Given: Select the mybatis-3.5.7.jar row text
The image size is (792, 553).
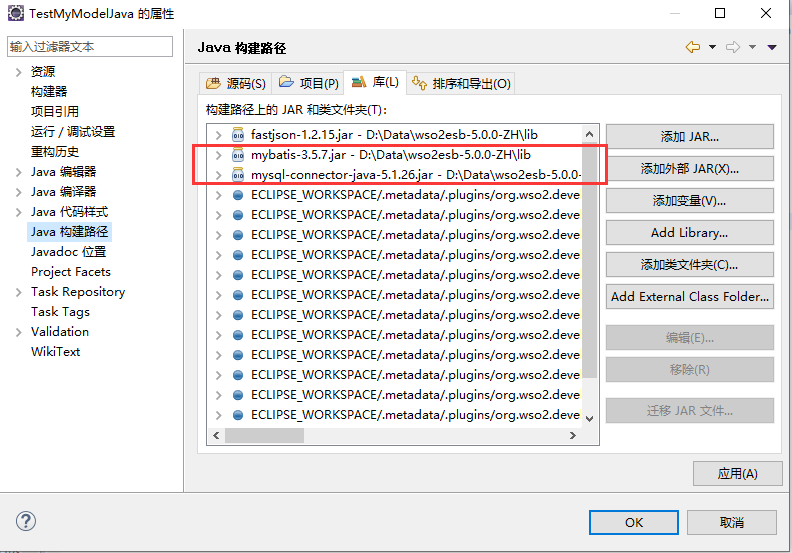Looking at the screenshot, I should coord(390,155).
